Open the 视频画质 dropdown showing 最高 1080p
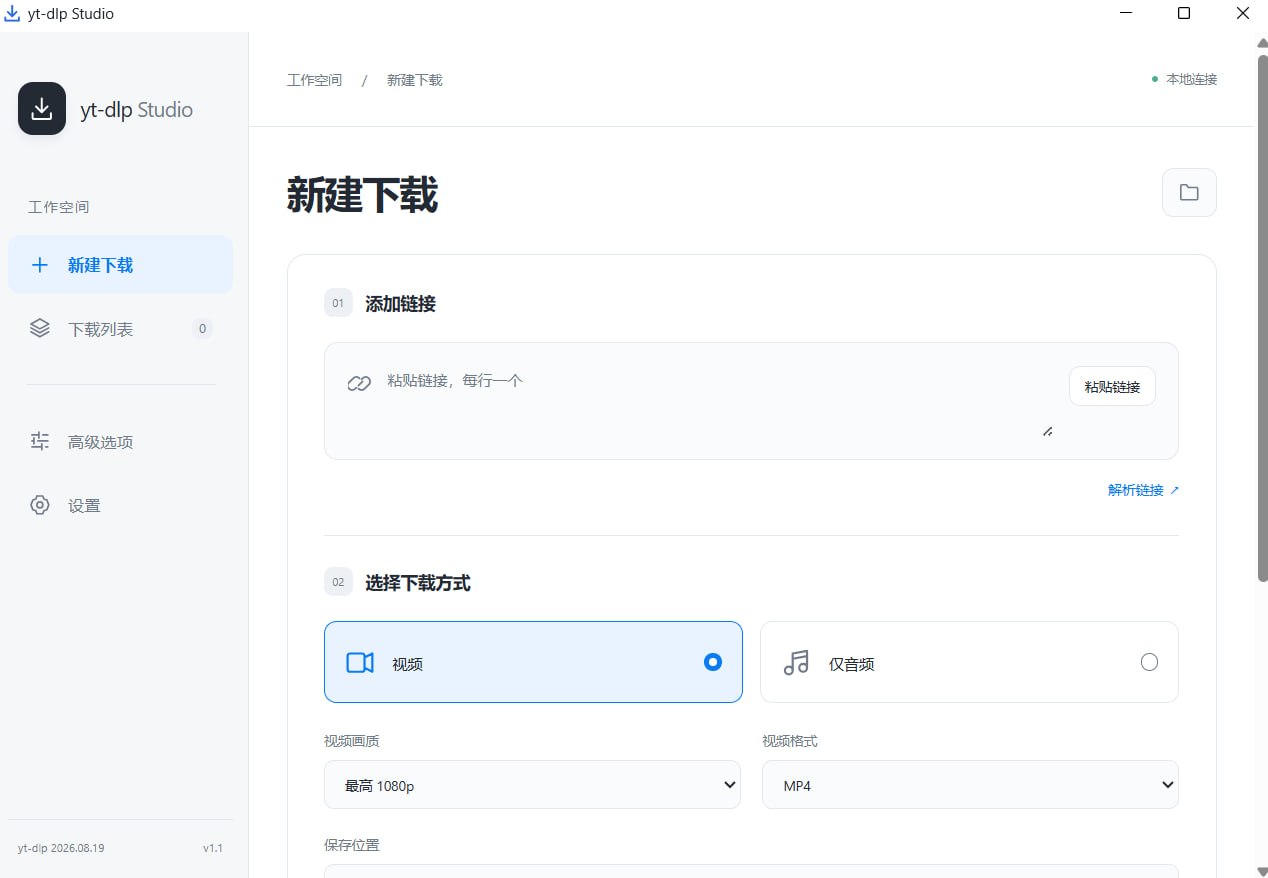The height and width of the screenshot is (878, 1268). (x=532, y=785)
